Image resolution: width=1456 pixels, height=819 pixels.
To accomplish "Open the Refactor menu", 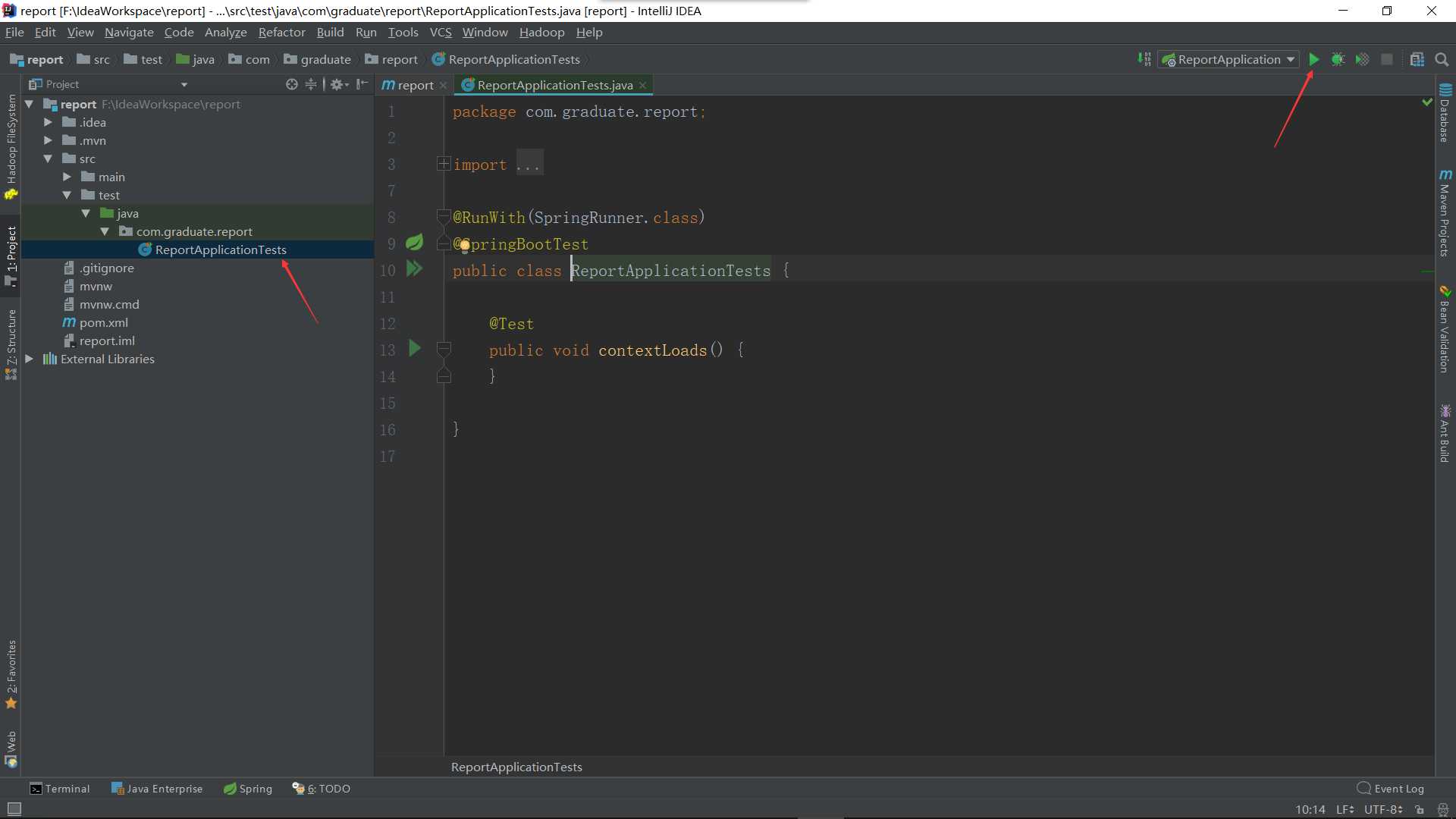I will click(x=281, y=32).
